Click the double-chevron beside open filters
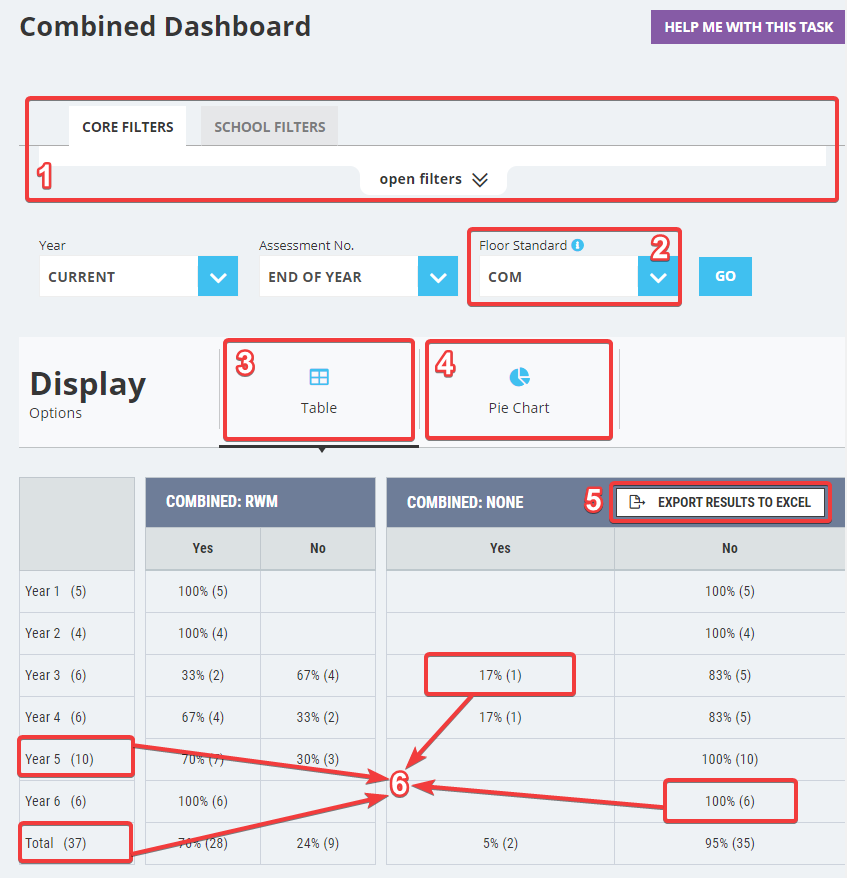847x878 pixels. [480, 180]
